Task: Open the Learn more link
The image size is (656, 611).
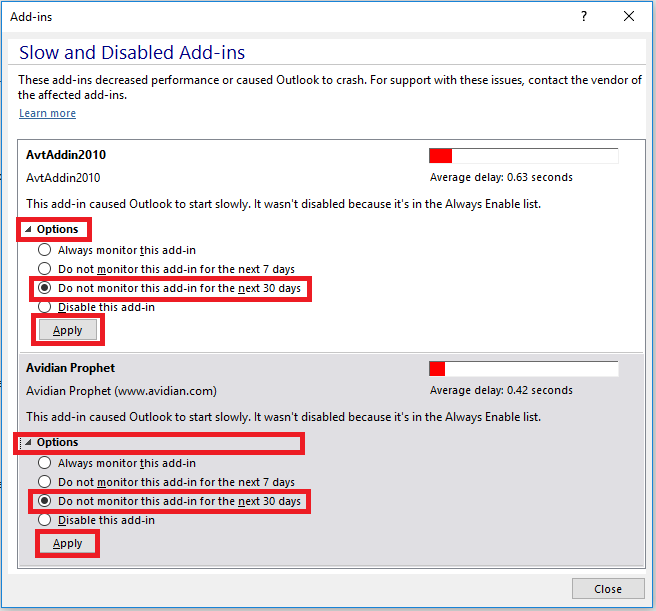Action: click(47, 113)
